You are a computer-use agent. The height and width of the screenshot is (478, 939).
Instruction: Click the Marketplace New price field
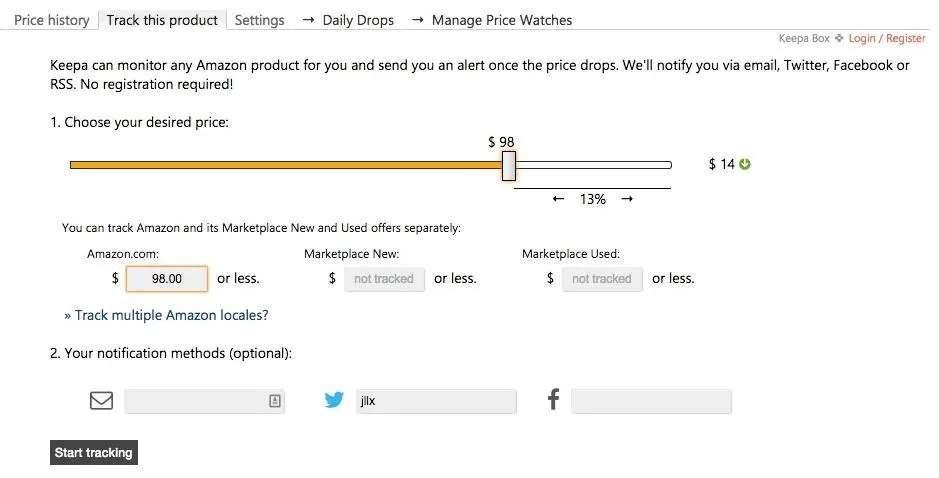tap(384, 279)
